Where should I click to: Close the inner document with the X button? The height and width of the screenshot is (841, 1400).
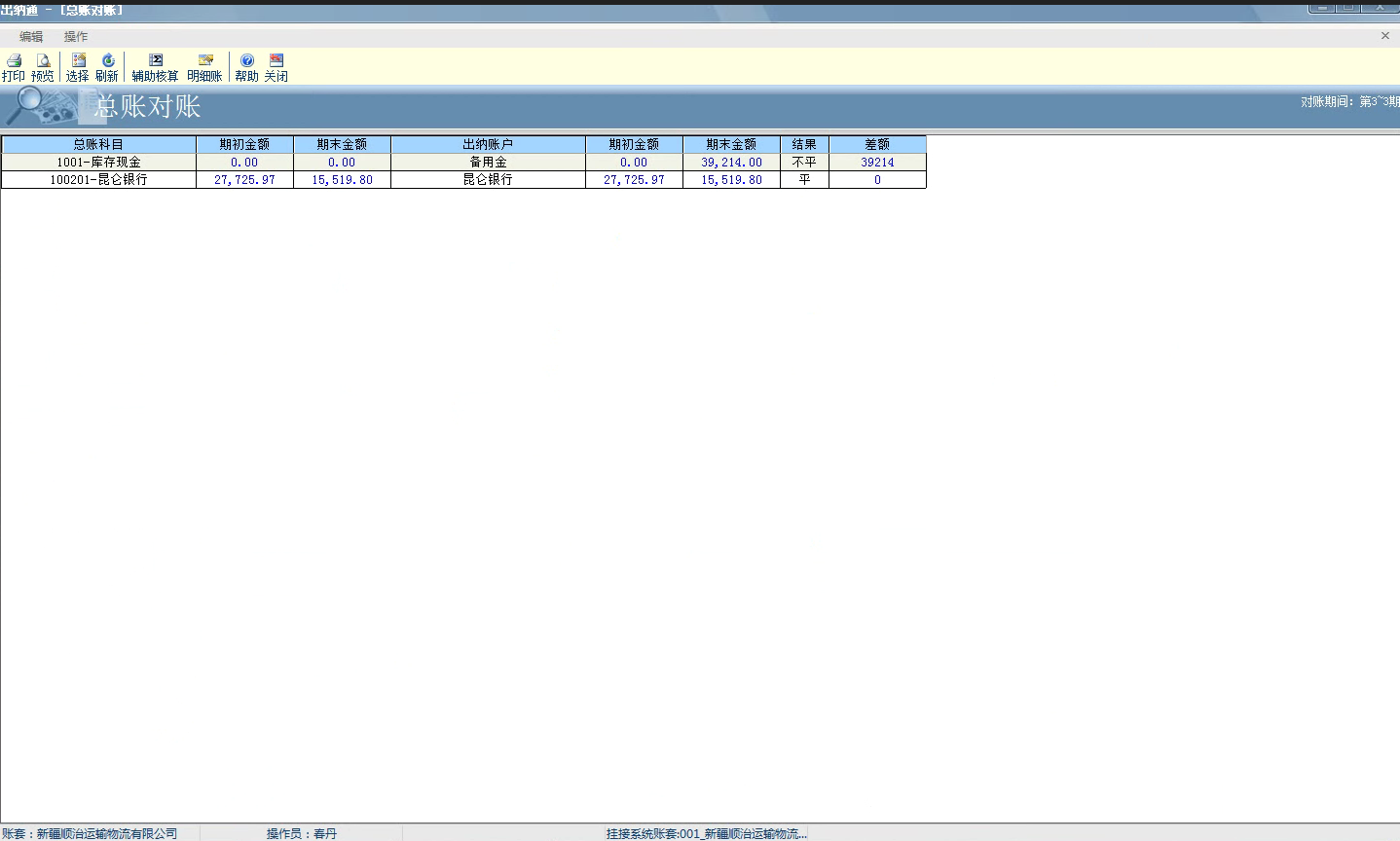pos(1384,36)
